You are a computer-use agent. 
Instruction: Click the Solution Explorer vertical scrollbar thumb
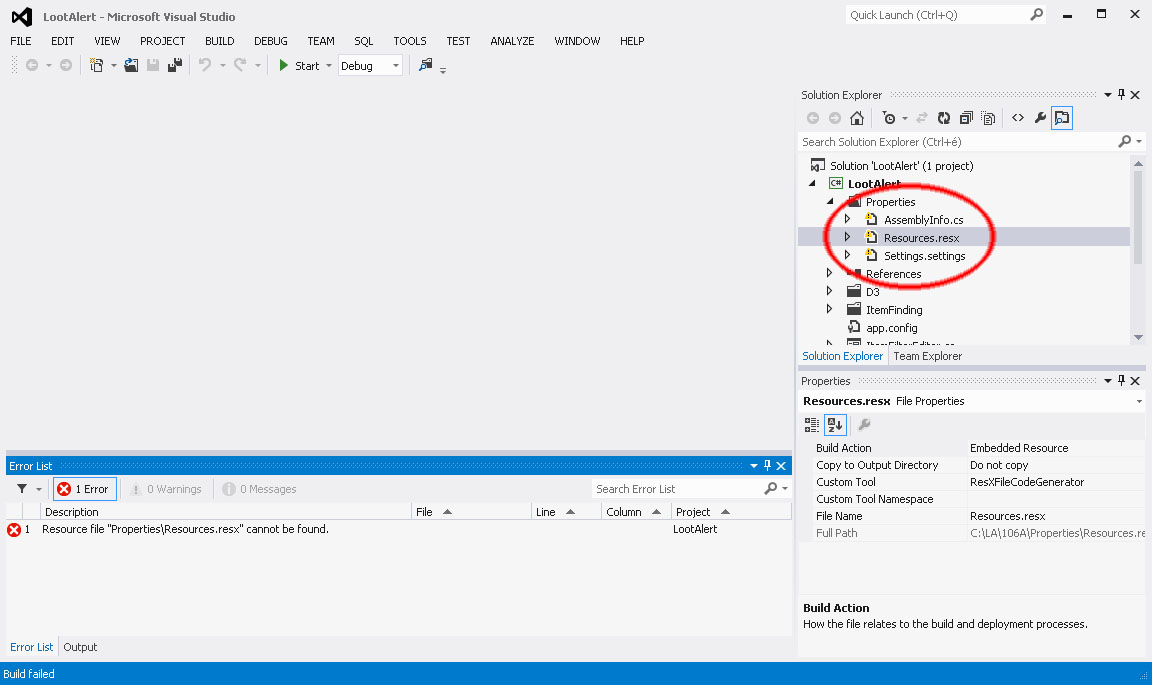click(1138, 217)
